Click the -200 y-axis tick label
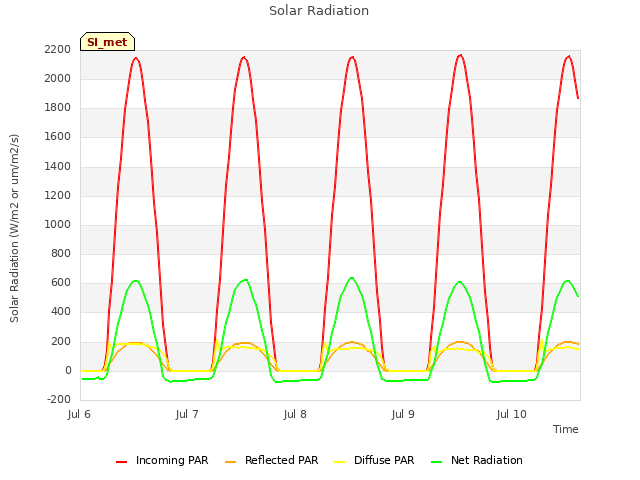640x480 pixels. coord(59,400)
